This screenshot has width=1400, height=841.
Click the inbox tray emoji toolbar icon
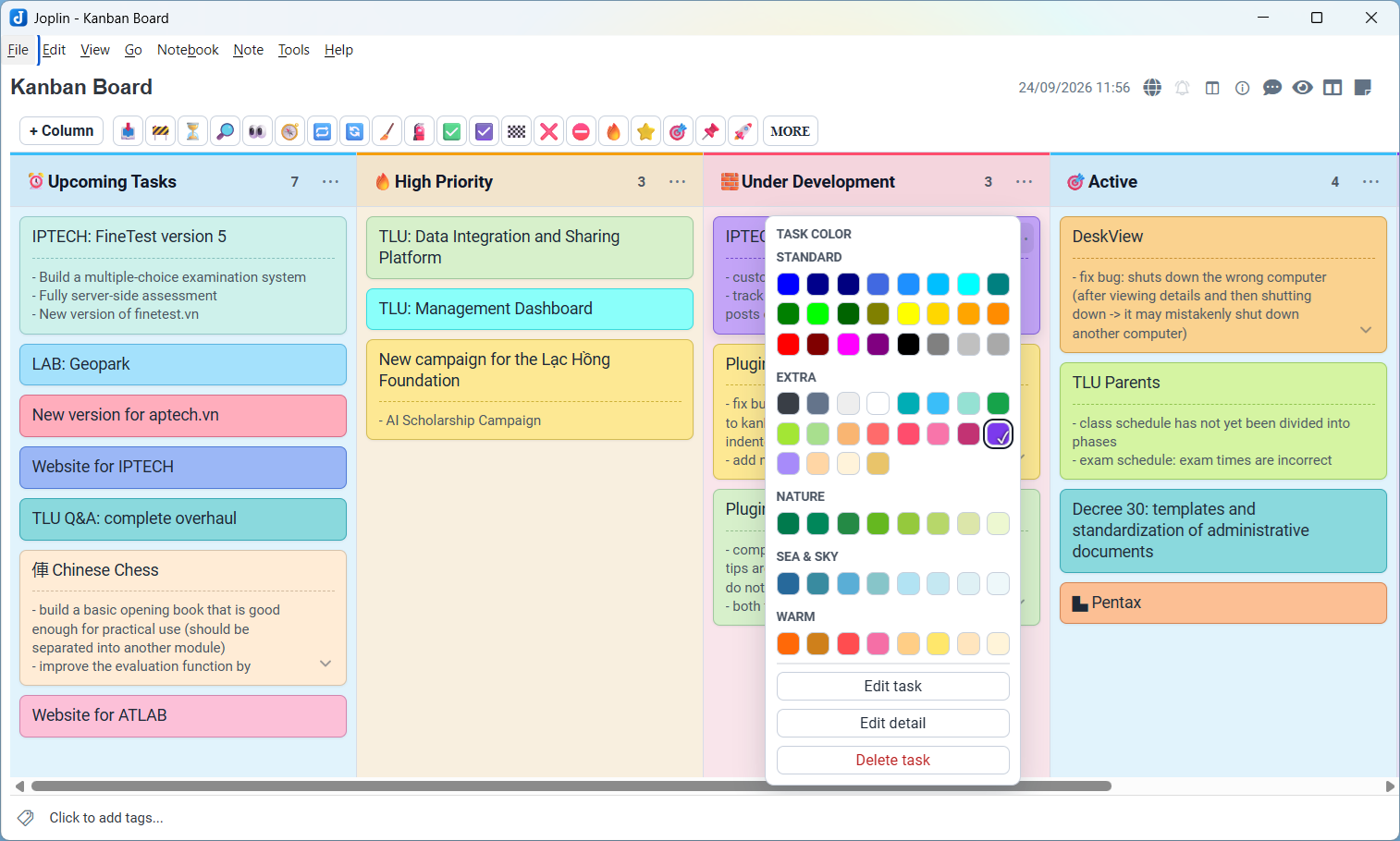point(129,131)
